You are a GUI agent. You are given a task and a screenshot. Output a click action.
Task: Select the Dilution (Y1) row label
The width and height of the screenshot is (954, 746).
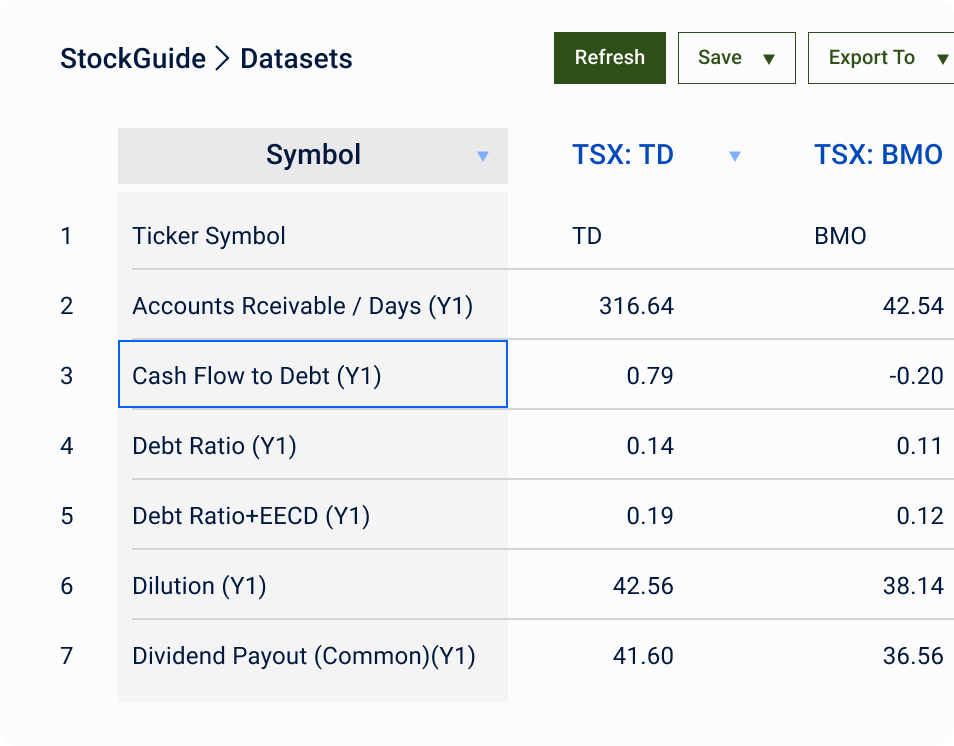click(199, 586)
